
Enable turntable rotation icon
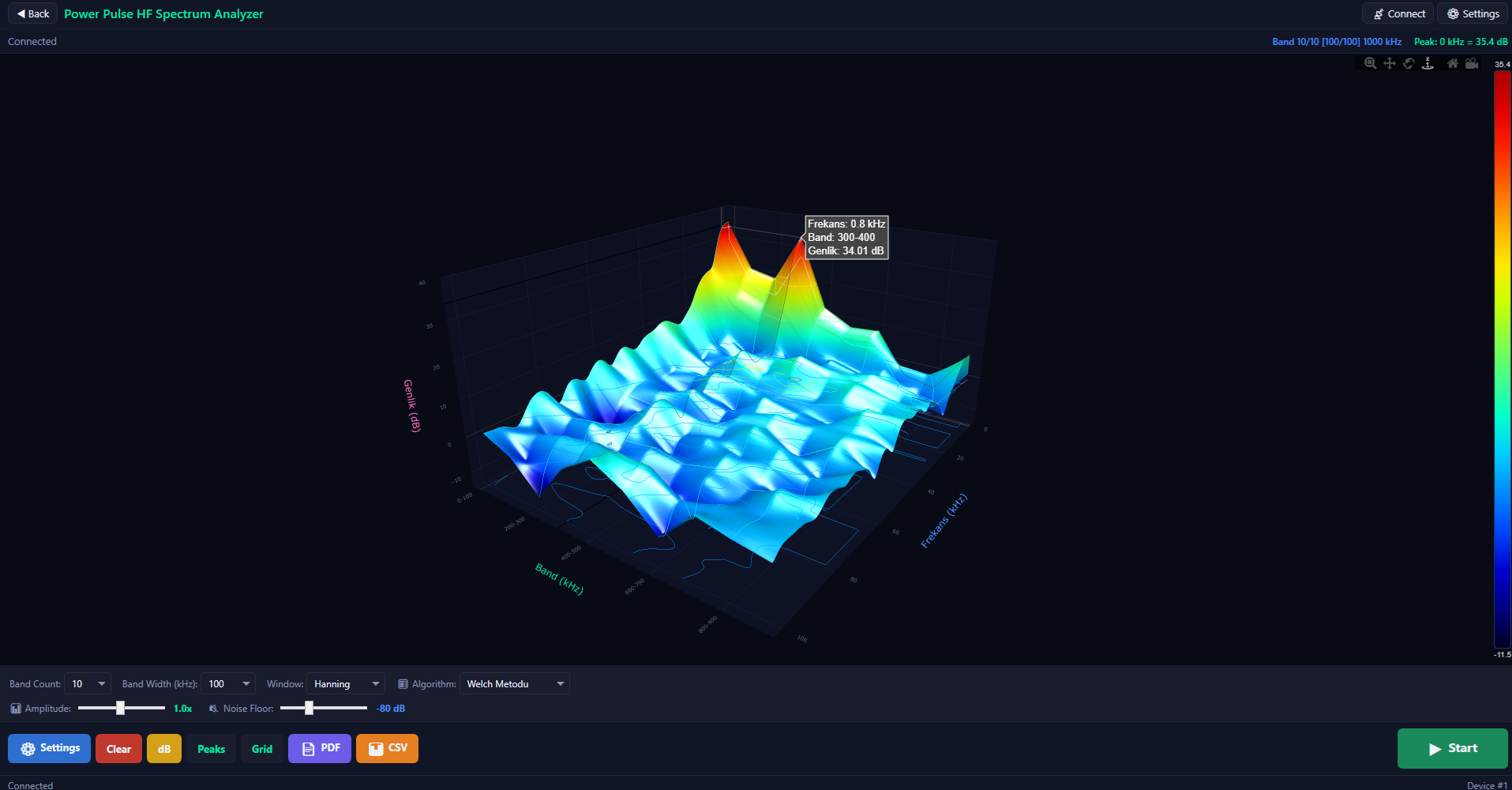click(x=1428, y=63)
